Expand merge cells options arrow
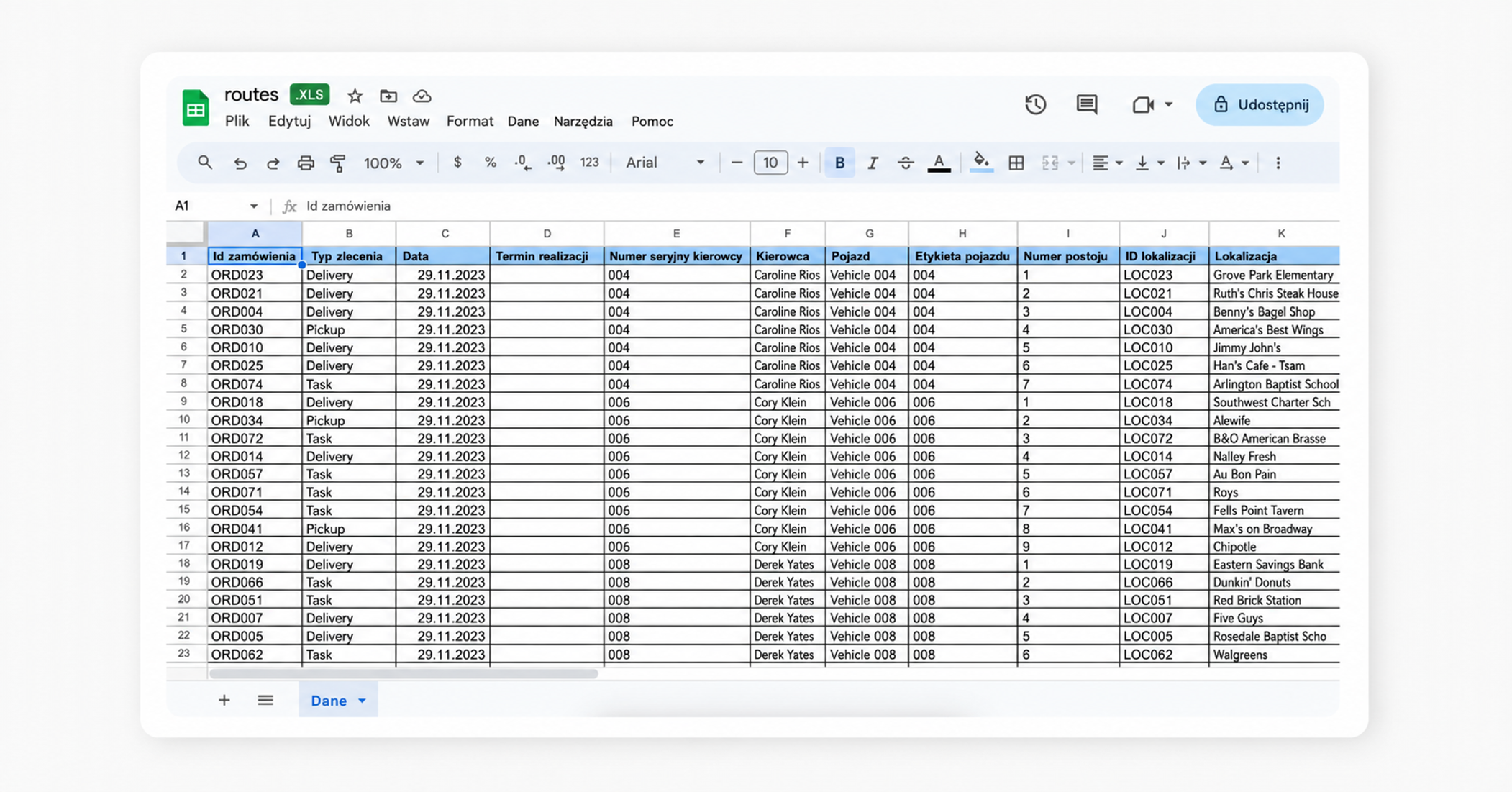The height and width of the screenshot is (792, 1512). (x=1071, y=163)
